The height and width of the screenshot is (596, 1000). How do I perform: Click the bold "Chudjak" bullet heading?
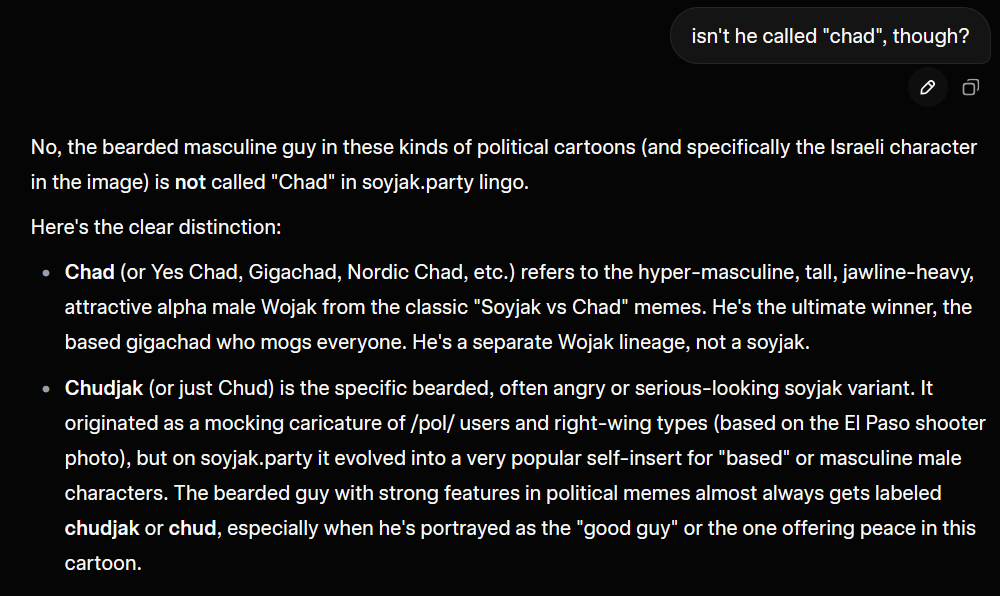tap(104, 387)
